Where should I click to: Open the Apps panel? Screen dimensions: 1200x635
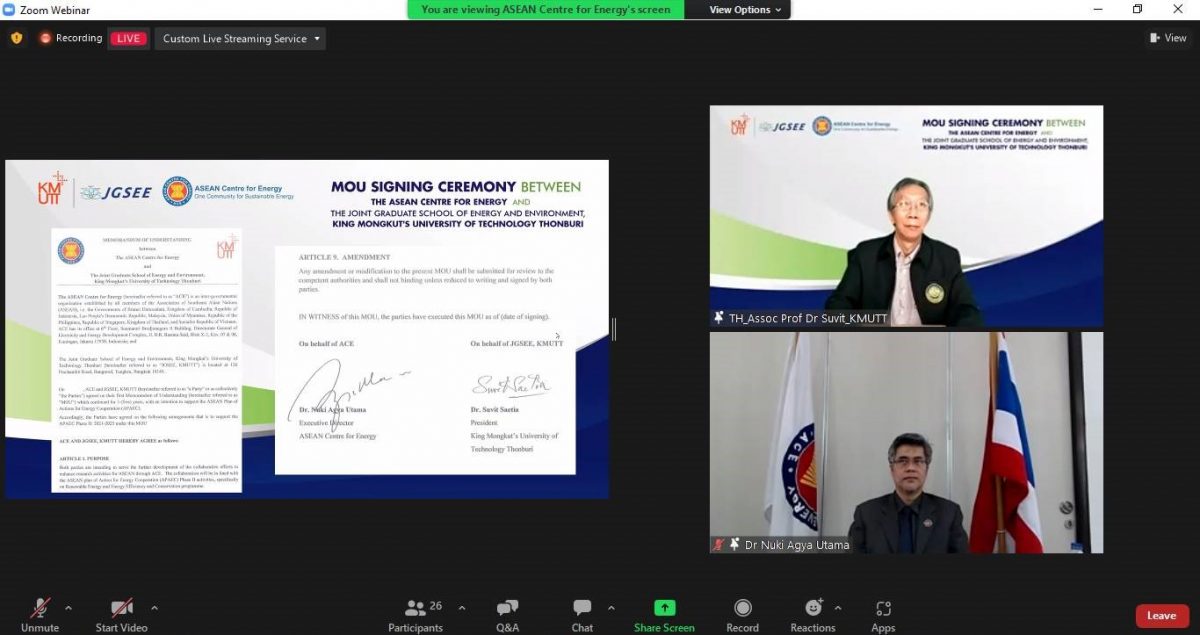click(x=883, y=614)
